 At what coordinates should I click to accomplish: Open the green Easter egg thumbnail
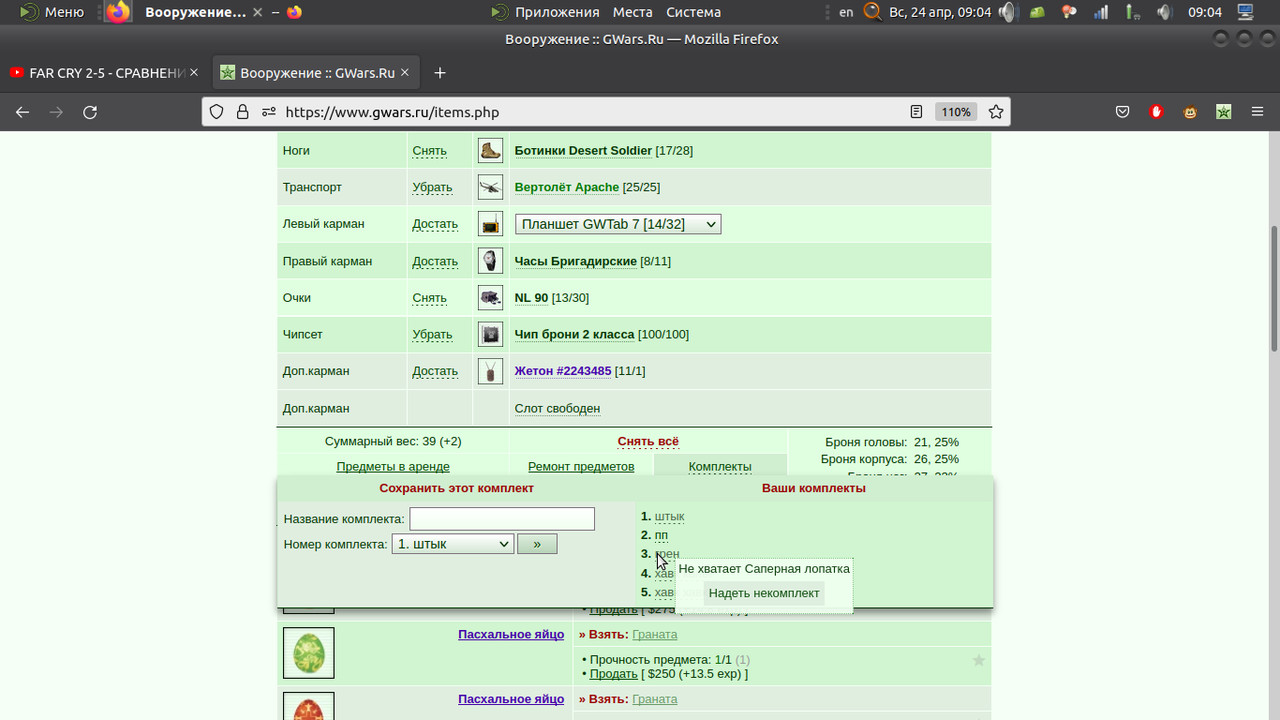point(309,653)
